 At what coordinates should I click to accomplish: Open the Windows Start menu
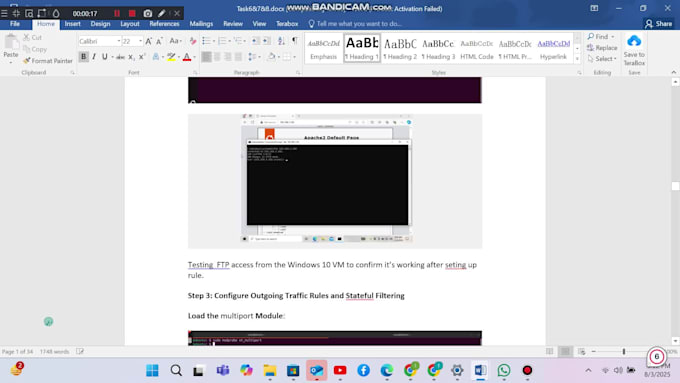152,370
